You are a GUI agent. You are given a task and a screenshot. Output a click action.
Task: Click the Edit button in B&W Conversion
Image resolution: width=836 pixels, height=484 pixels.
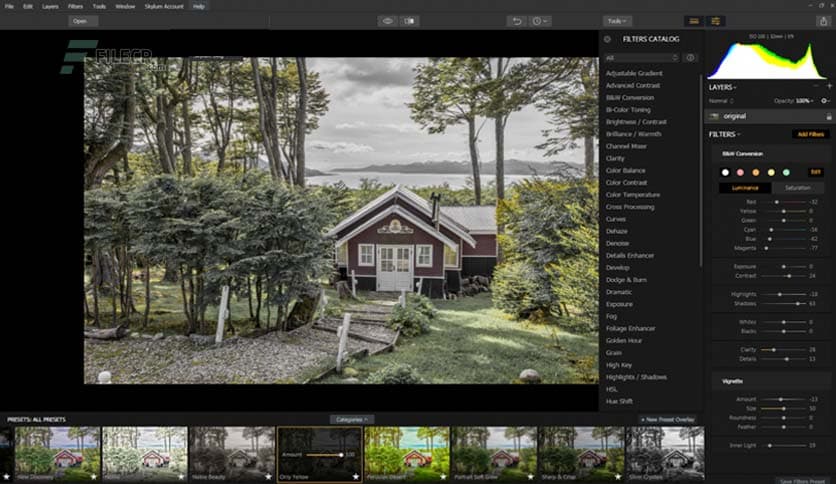[815, 172]
